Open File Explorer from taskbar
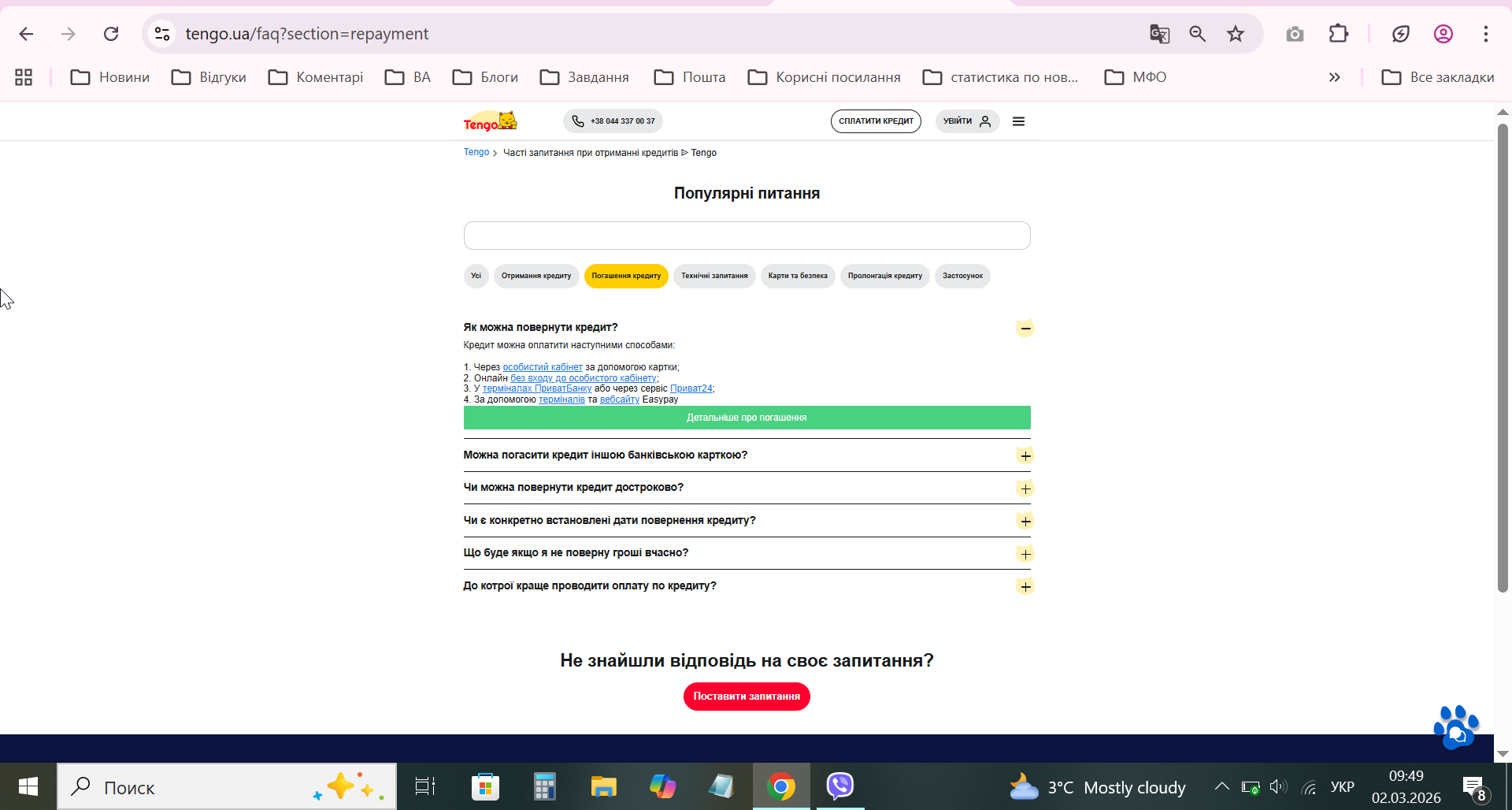 (603, 786)
